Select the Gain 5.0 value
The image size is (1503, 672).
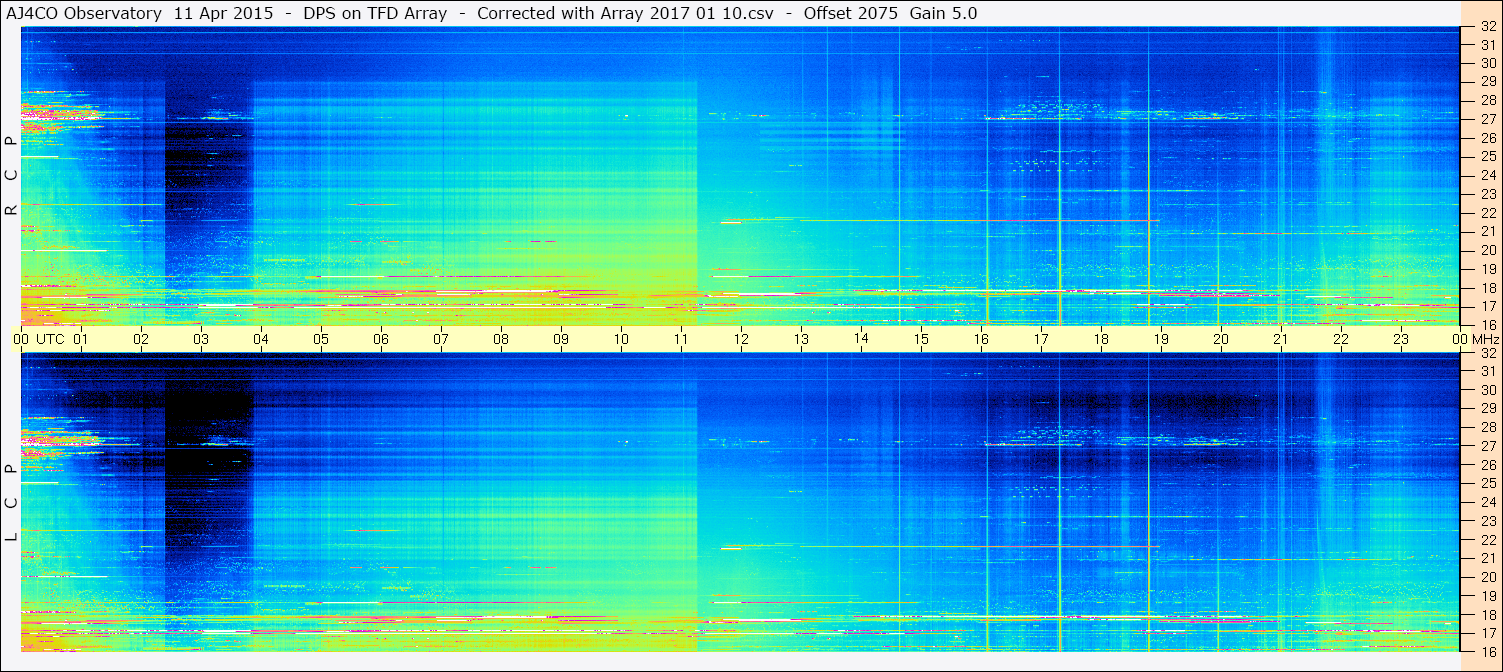click(x=943, y=13)
